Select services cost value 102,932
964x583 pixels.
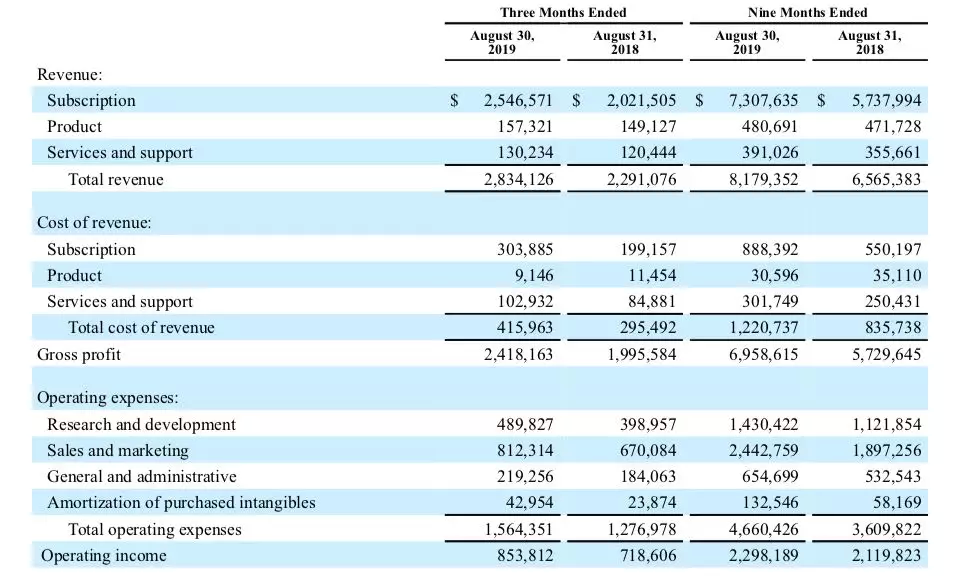click(525, 302)
